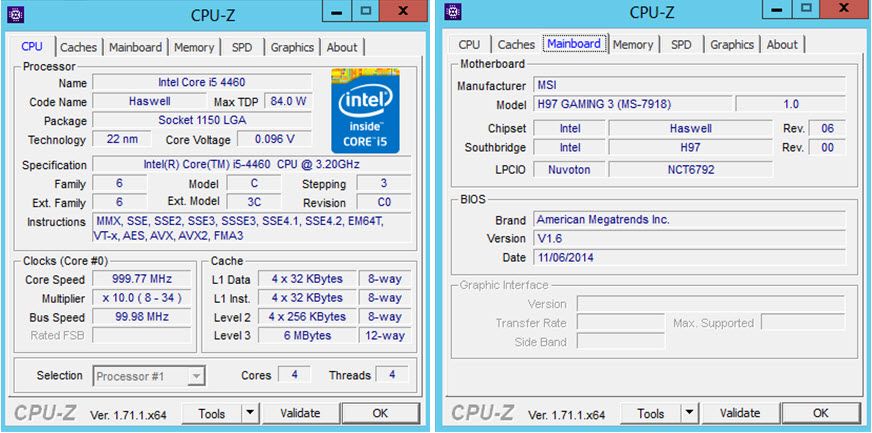Click Core Speed value 999.77 MHz
The height and width of the screenshot is (433, 872).
[x=141, y=279]
